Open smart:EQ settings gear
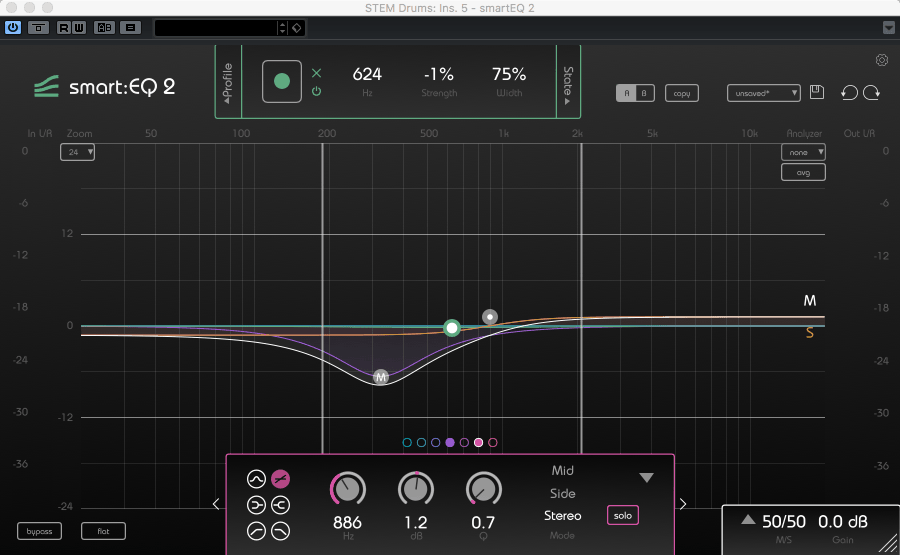The height and width of the screenshot is (555, 900). [x=882, y=60]
